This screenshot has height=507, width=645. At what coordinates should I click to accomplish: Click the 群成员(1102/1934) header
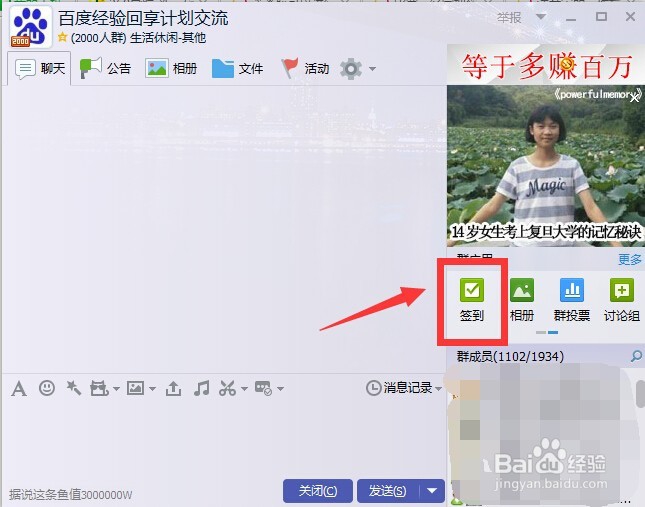tap(510, 356)
